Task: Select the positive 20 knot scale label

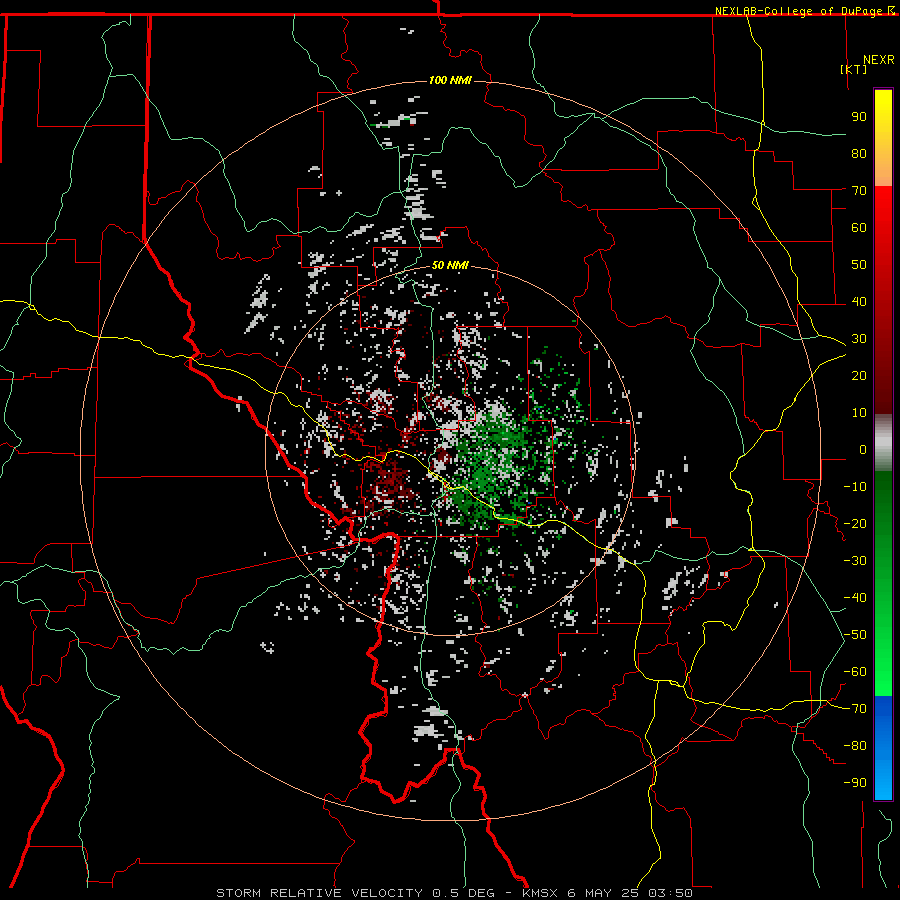Action: click(x=859, y=375)
